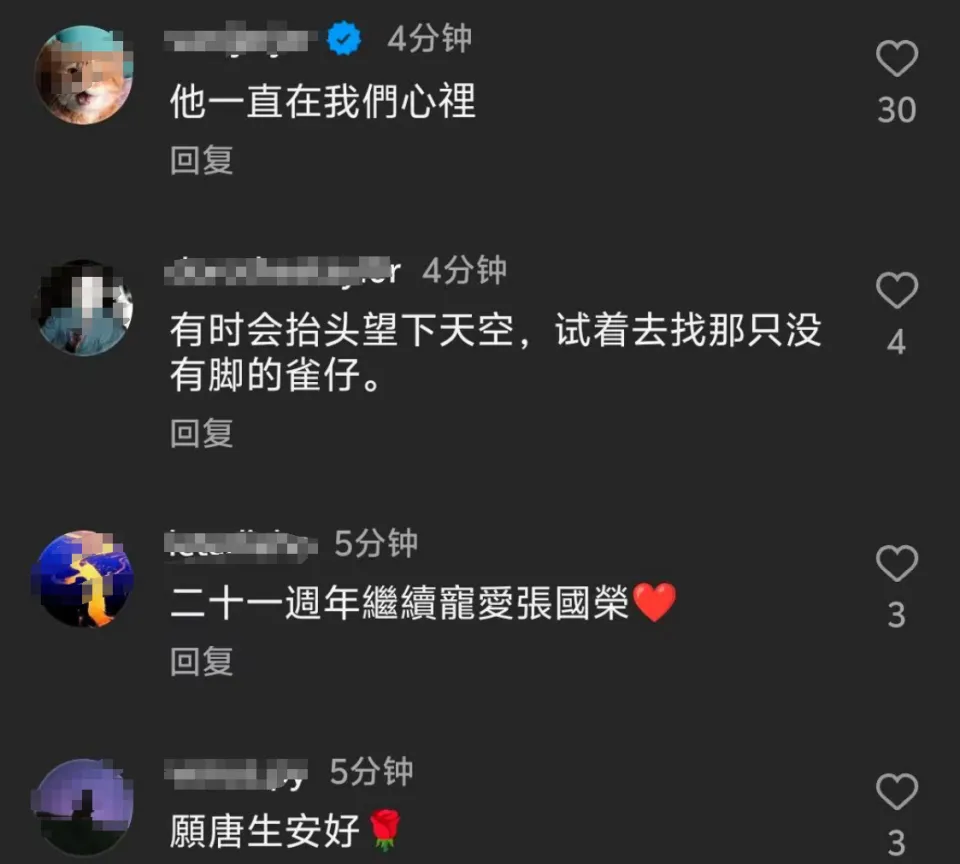The image size is (960, 864).
Task: Open username ending in 'r' on second comment
Action: tap(283, 271)
